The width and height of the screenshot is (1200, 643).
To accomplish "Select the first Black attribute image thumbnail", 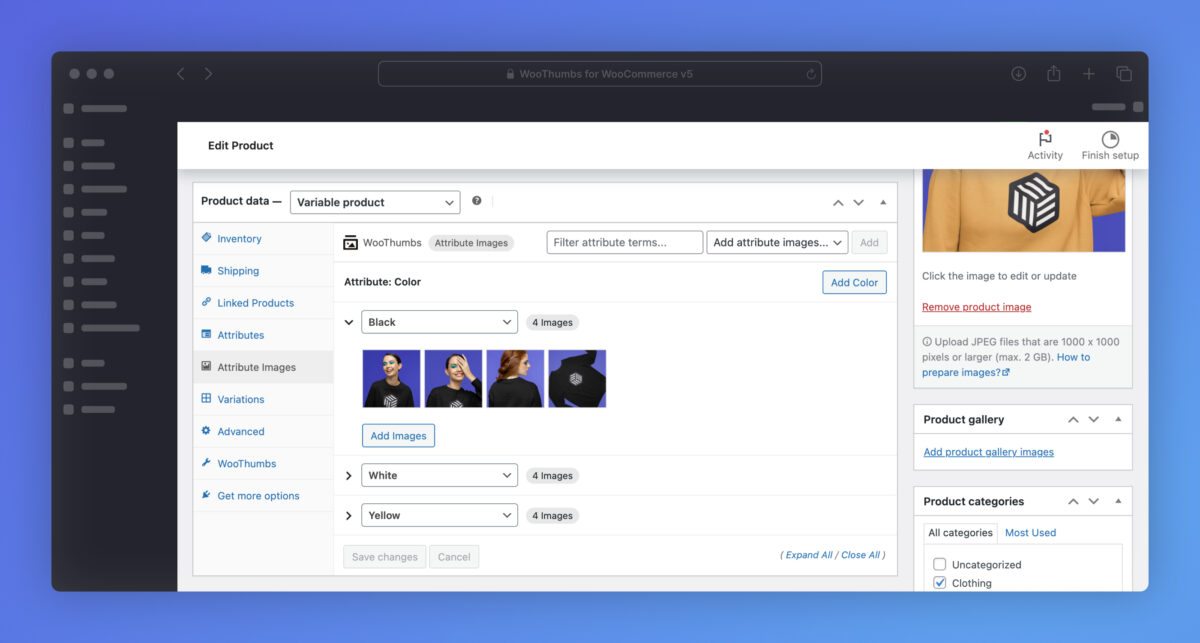I will click(x=391, y=379).
